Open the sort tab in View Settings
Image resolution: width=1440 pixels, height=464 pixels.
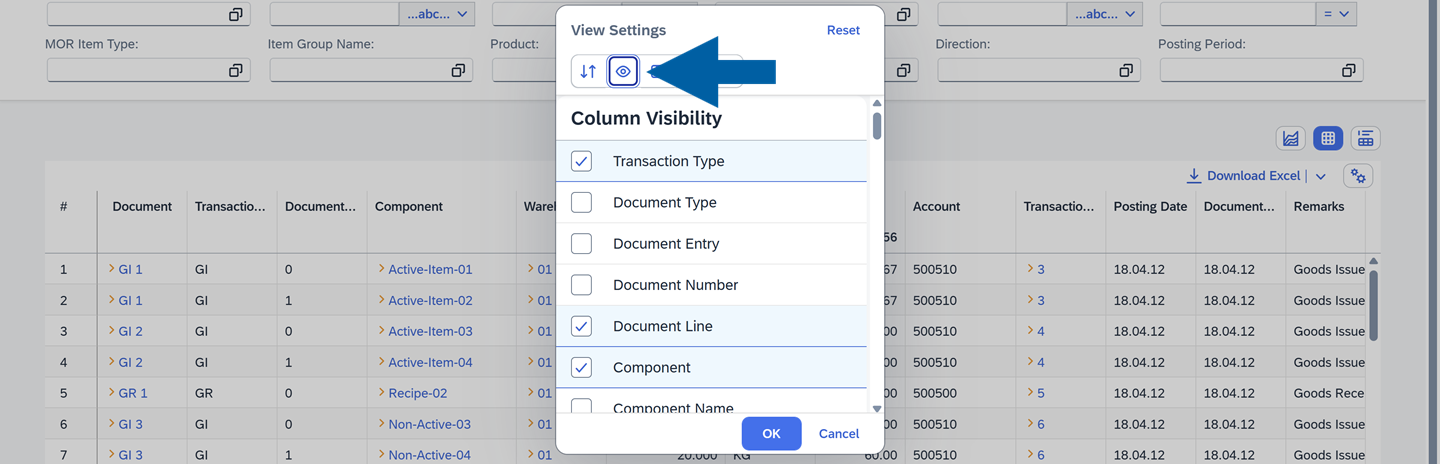click(x=588, y=71)
